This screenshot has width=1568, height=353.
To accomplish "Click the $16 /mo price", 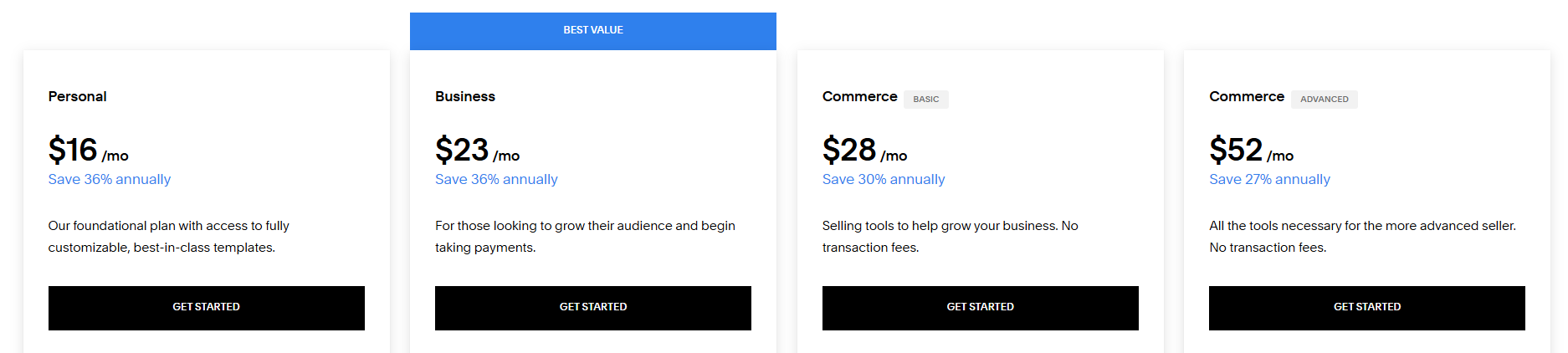I will click(88, 151).
